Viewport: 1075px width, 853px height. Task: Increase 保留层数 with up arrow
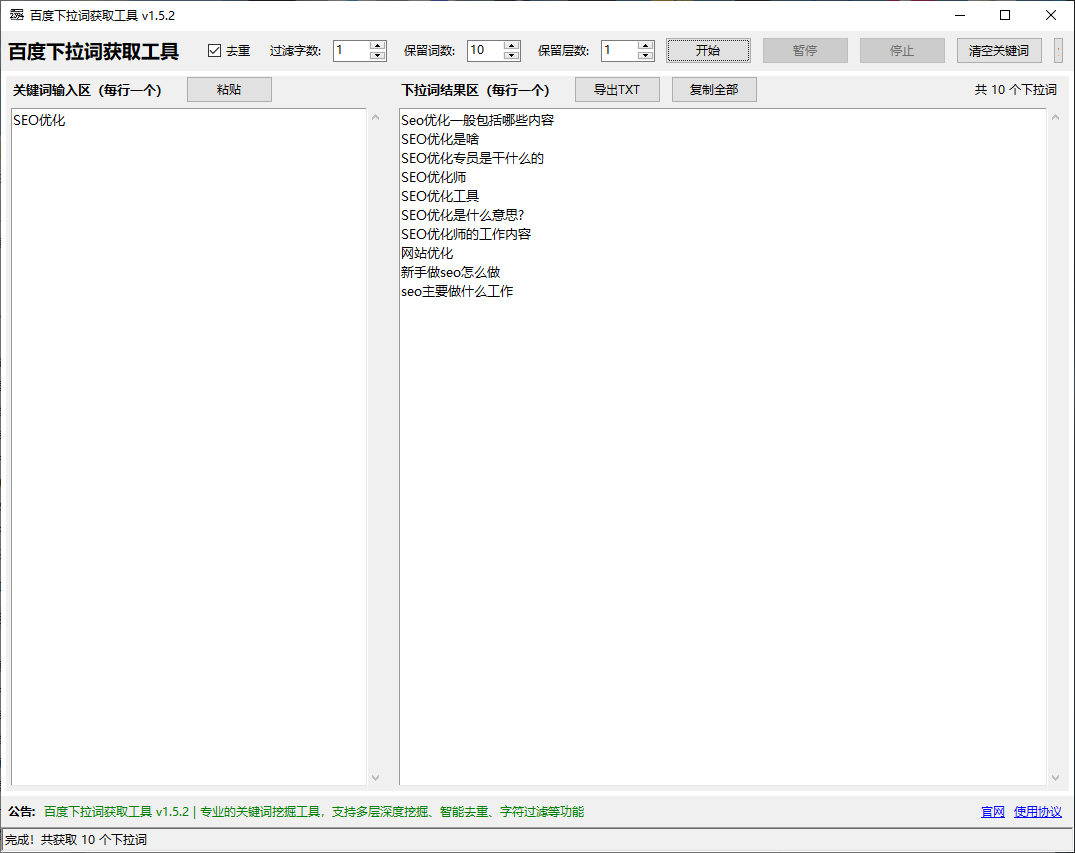(646, 46)
